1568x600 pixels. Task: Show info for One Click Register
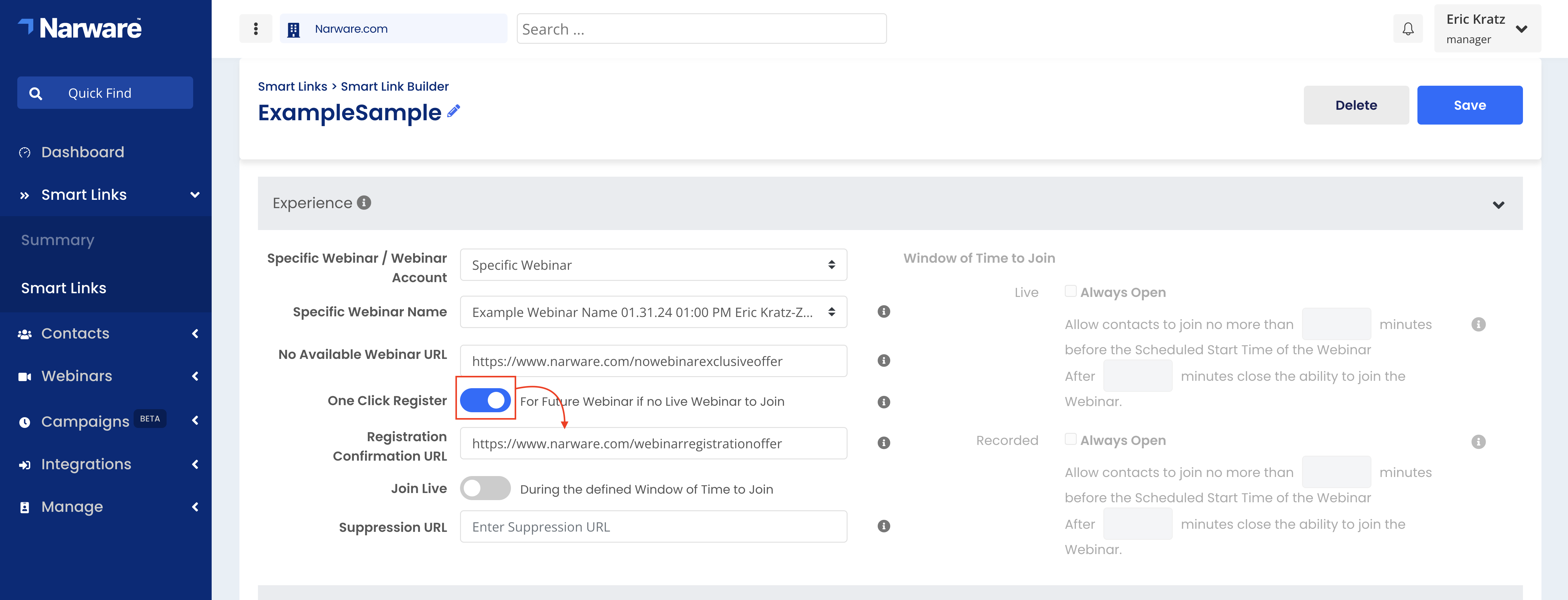(x=884, y=402)
